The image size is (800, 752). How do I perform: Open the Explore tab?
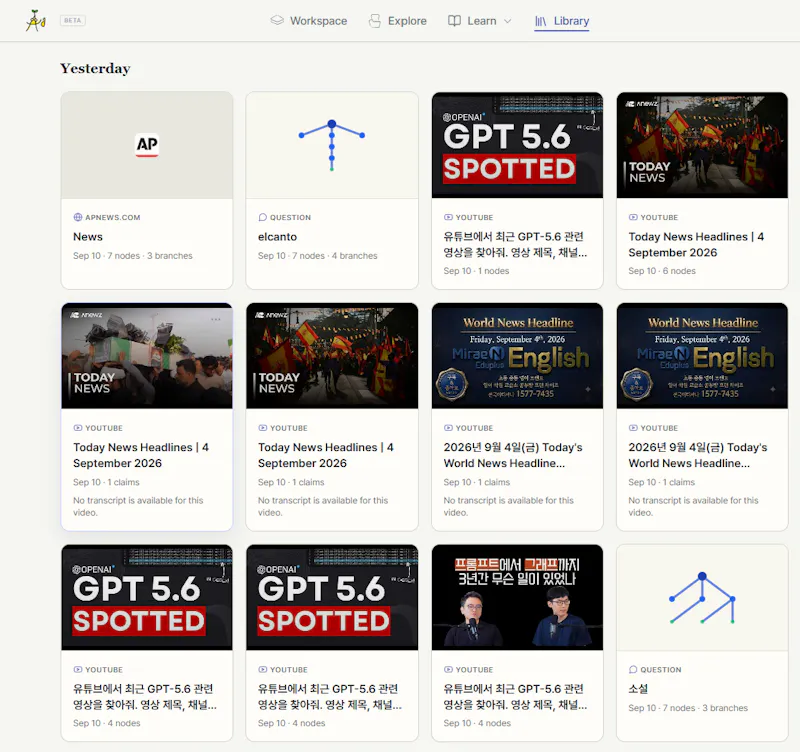(x=397, y=21)
